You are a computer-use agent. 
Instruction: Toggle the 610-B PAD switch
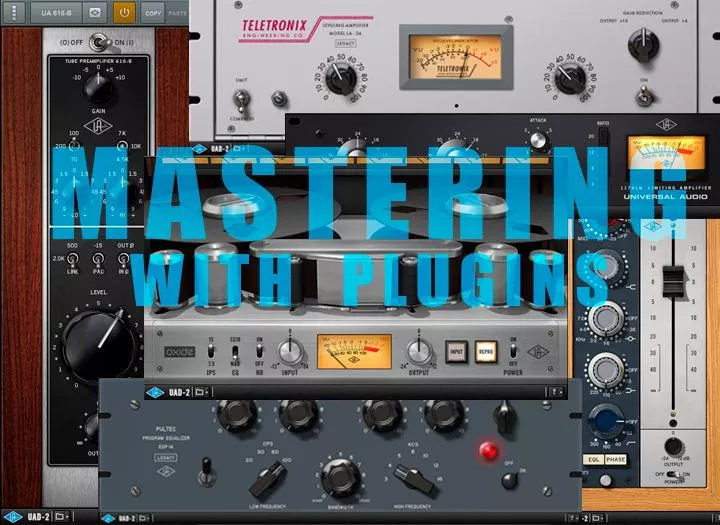pos(98,260)
